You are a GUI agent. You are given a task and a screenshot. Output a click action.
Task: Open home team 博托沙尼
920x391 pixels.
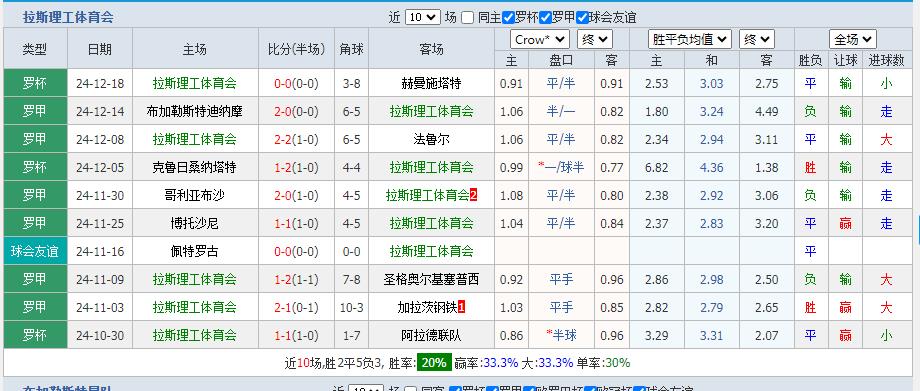[194, 223]
